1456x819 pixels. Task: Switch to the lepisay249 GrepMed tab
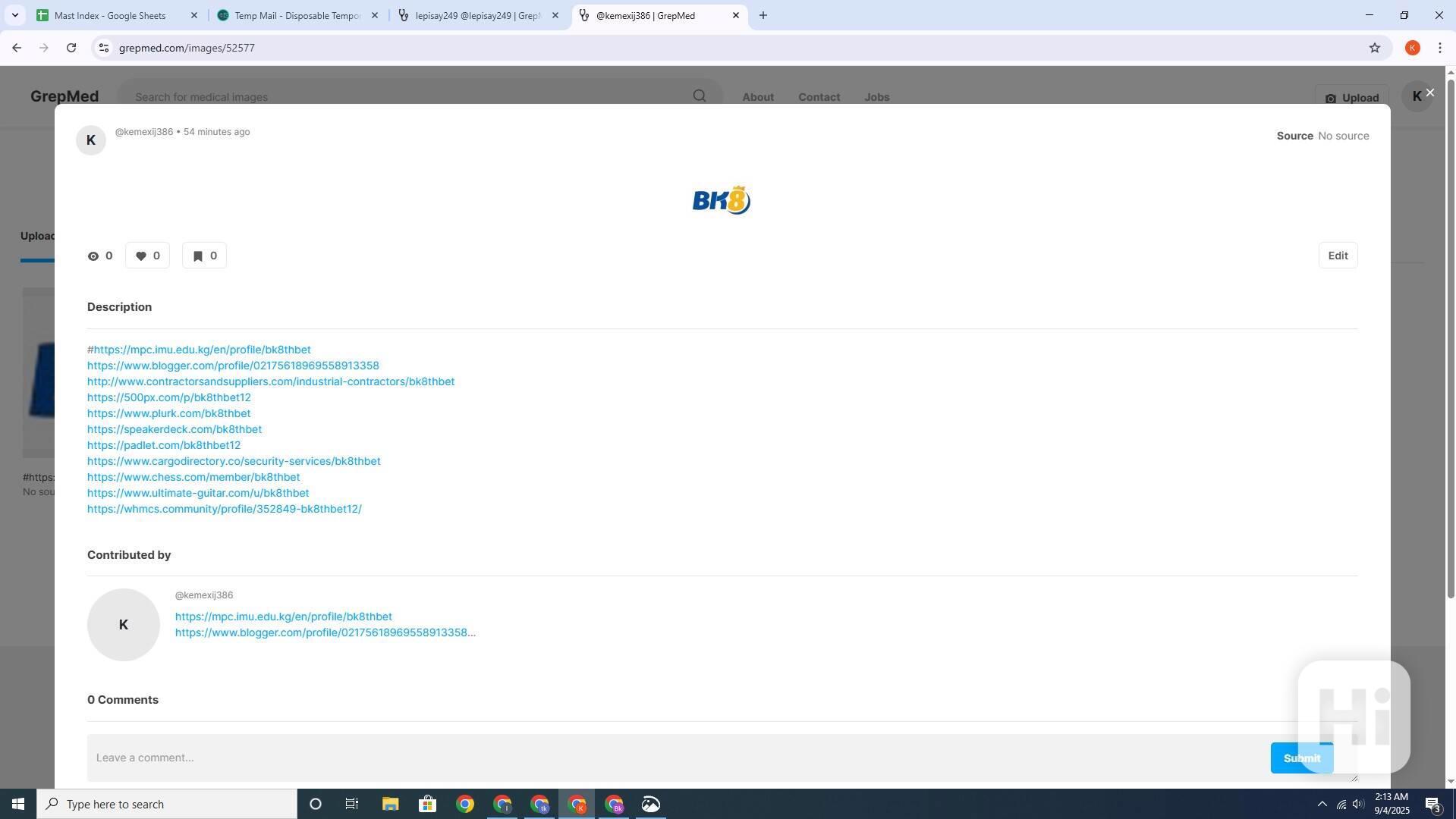(478, 15)
